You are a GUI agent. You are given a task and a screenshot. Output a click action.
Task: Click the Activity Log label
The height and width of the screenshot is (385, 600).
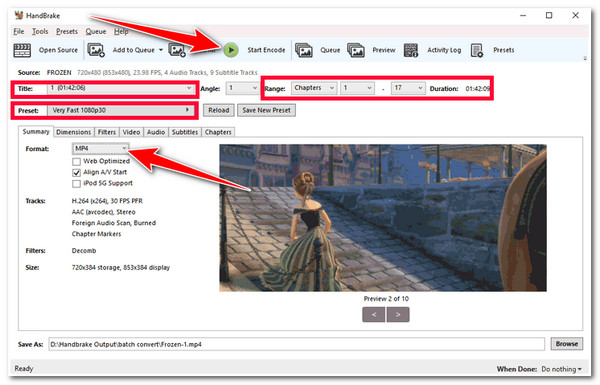(444, 50)
